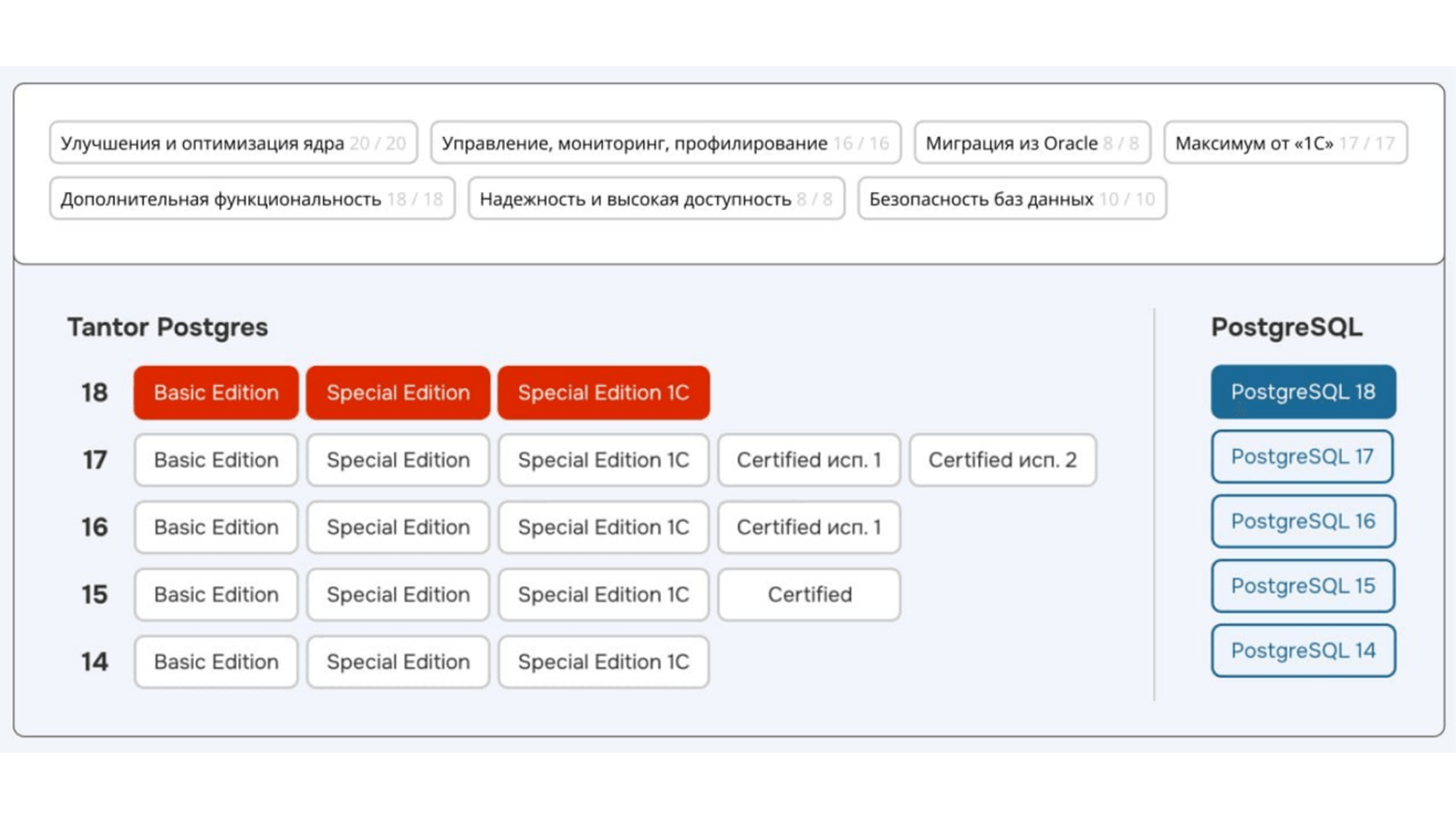Choose the 'Миграция из Oracle' filter chip

pos(1032,143)
